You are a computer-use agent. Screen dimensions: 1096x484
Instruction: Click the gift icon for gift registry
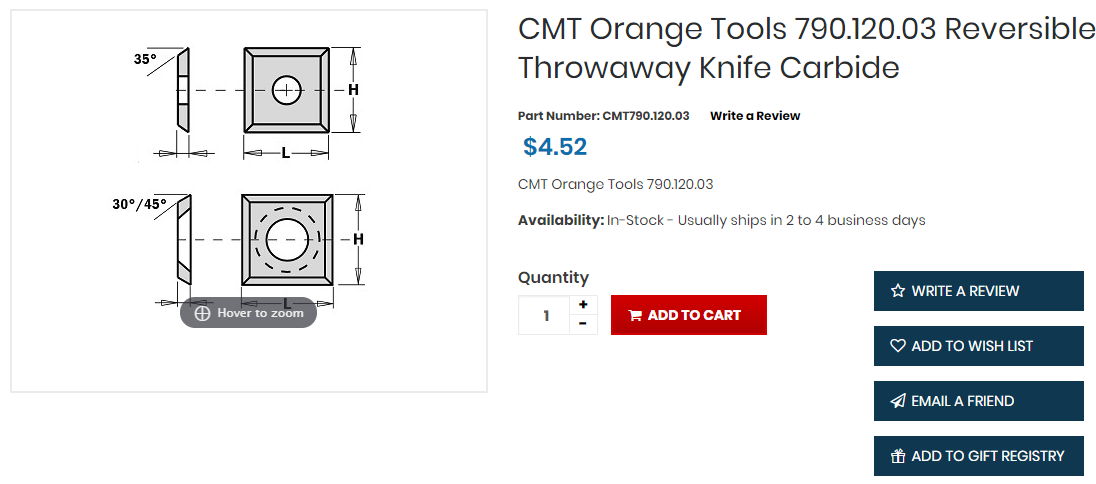point(897,456)
